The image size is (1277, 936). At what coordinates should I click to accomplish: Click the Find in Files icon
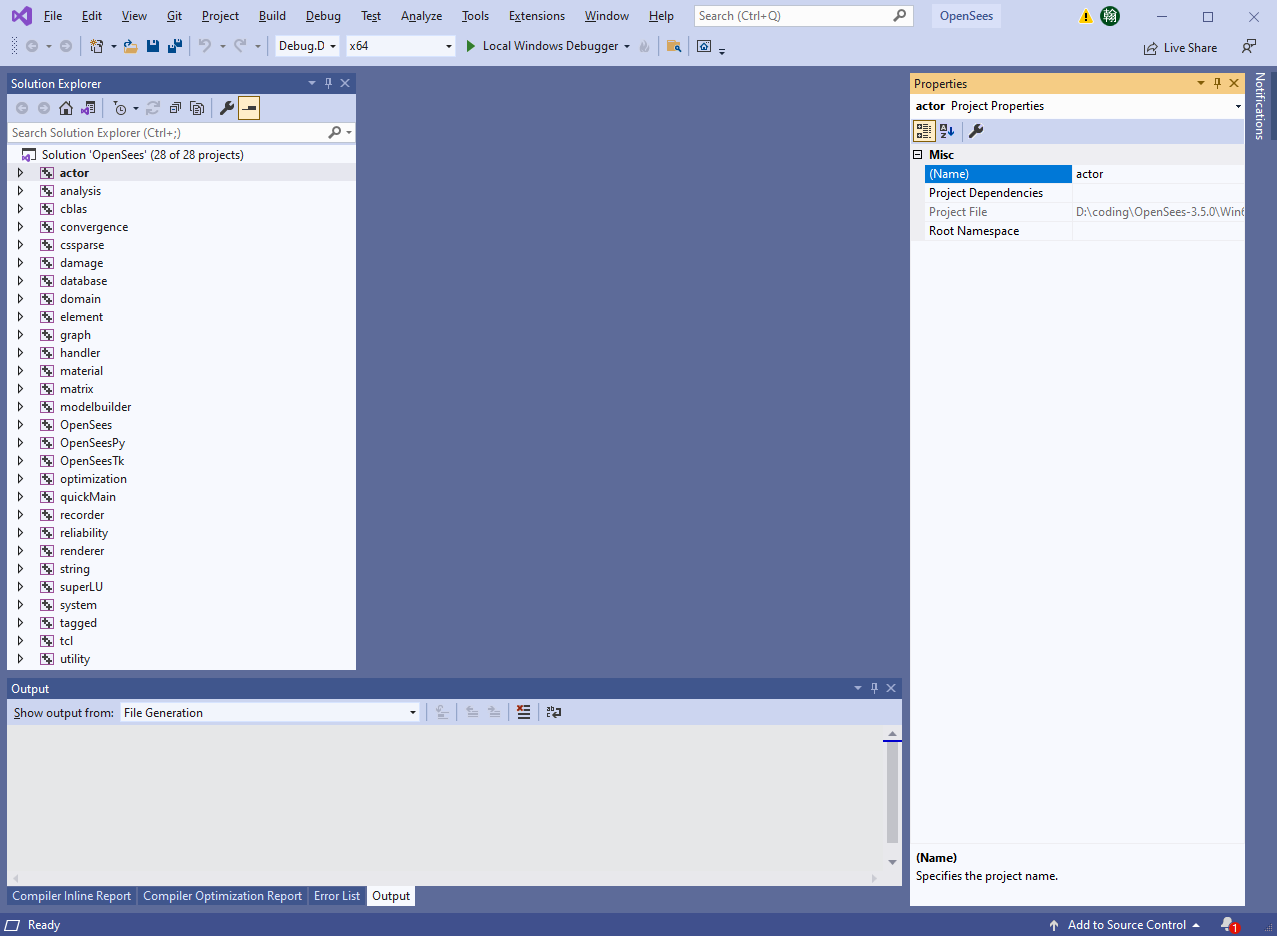pyautogui.click(x=674, y=46)
